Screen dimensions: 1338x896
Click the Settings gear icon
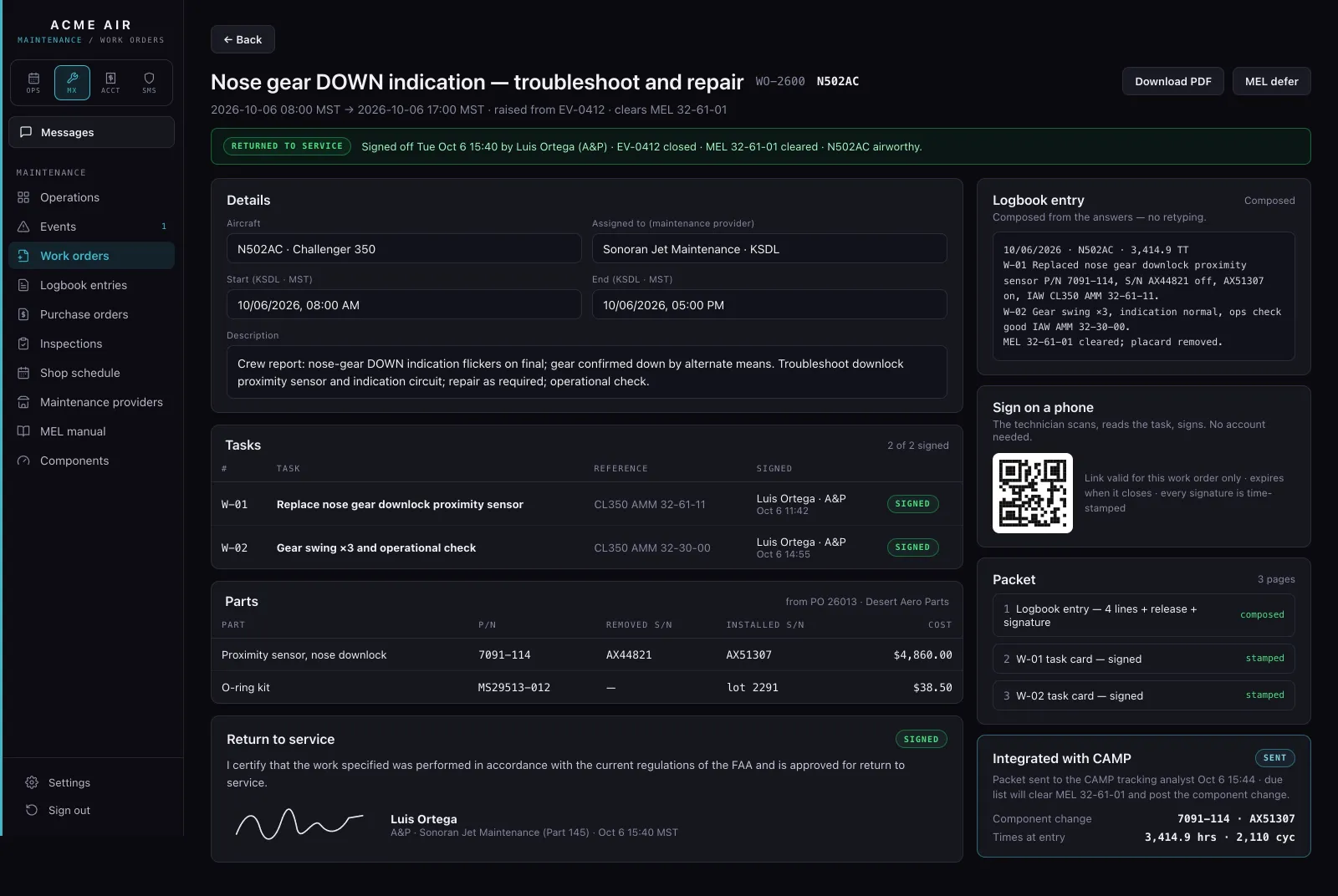[x=32, y=782]
